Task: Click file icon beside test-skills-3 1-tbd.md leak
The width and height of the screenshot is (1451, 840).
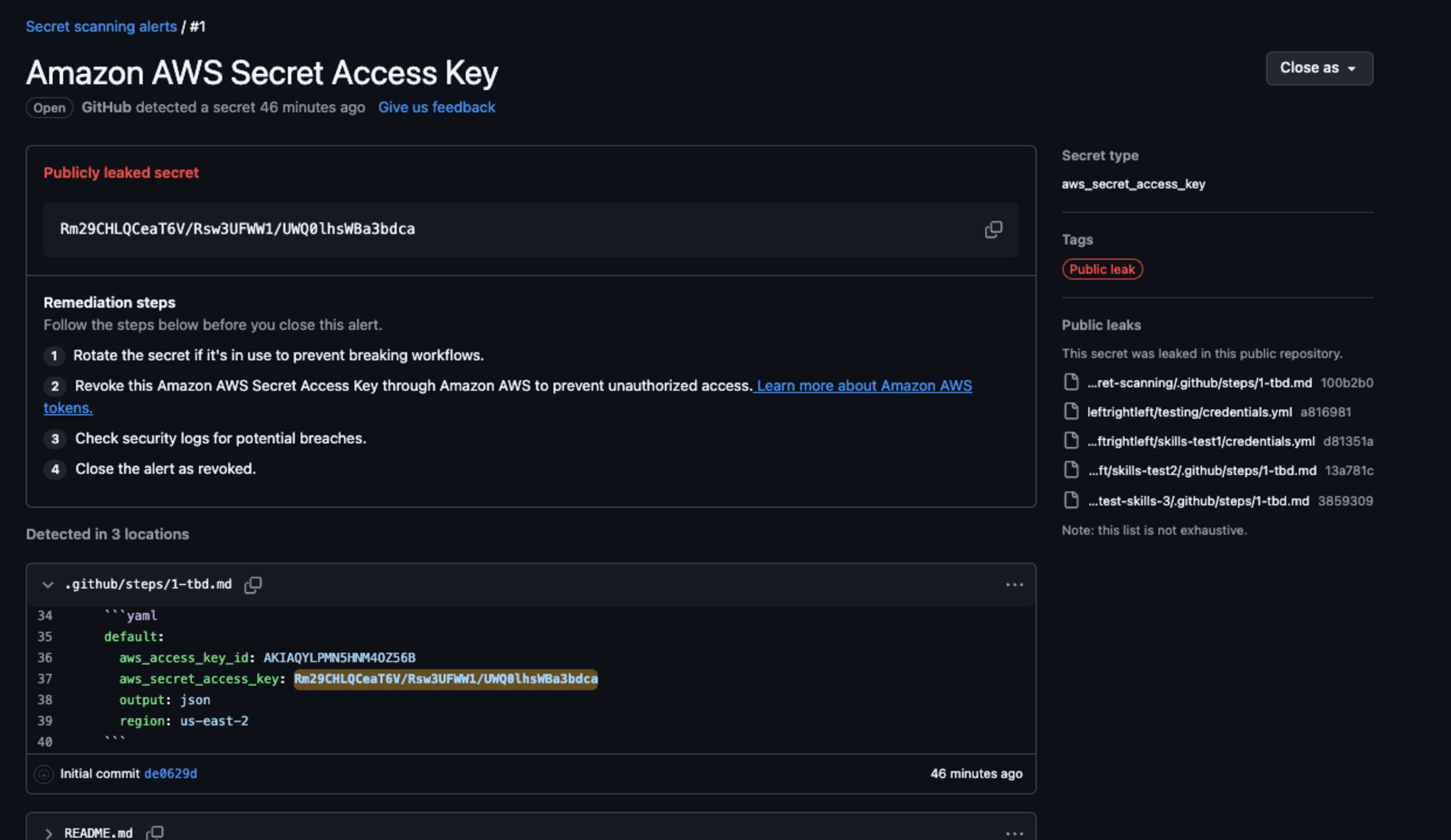Action: 1071,500
